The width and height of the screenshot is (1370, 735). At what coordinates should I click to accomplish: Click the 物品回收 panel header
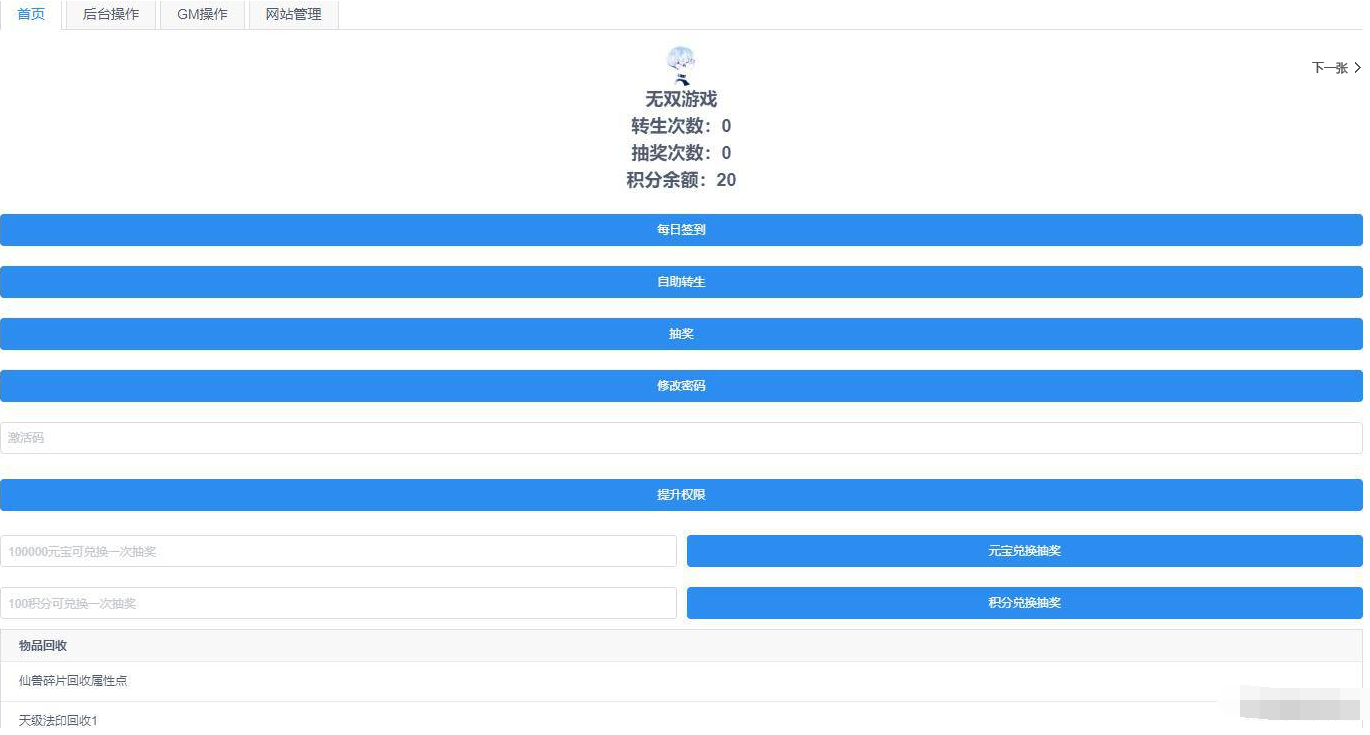click(43, 646)
